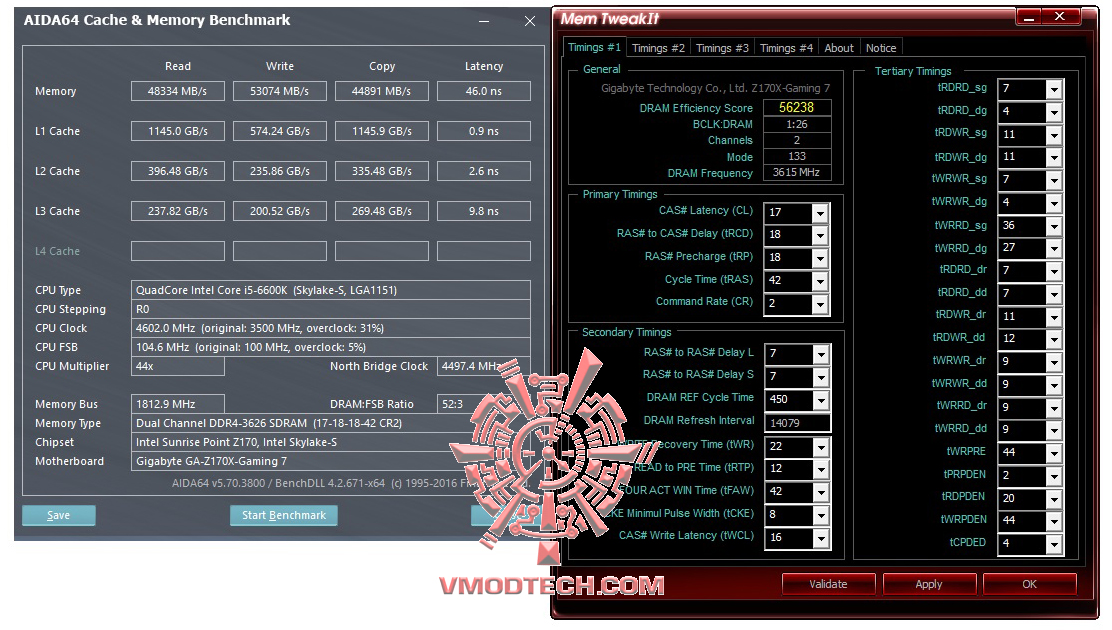Click the Apply button in Mem TweakIt
The height and width of the screenshot is (630, 1112).
click(x=929, y=584)
